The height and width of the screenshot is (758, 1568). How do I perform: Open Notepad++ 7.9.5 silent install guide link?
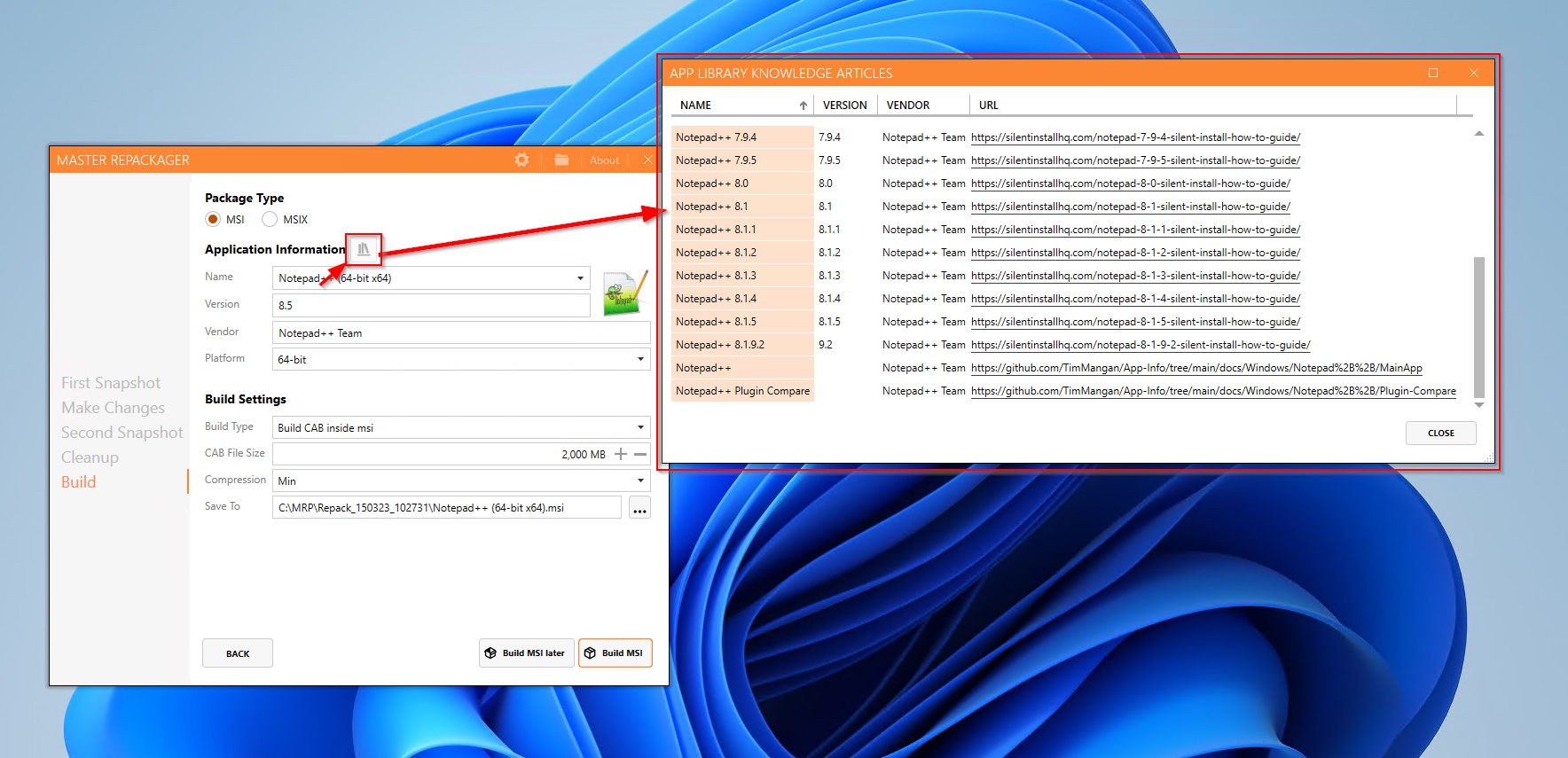[x=1135, y=160]
